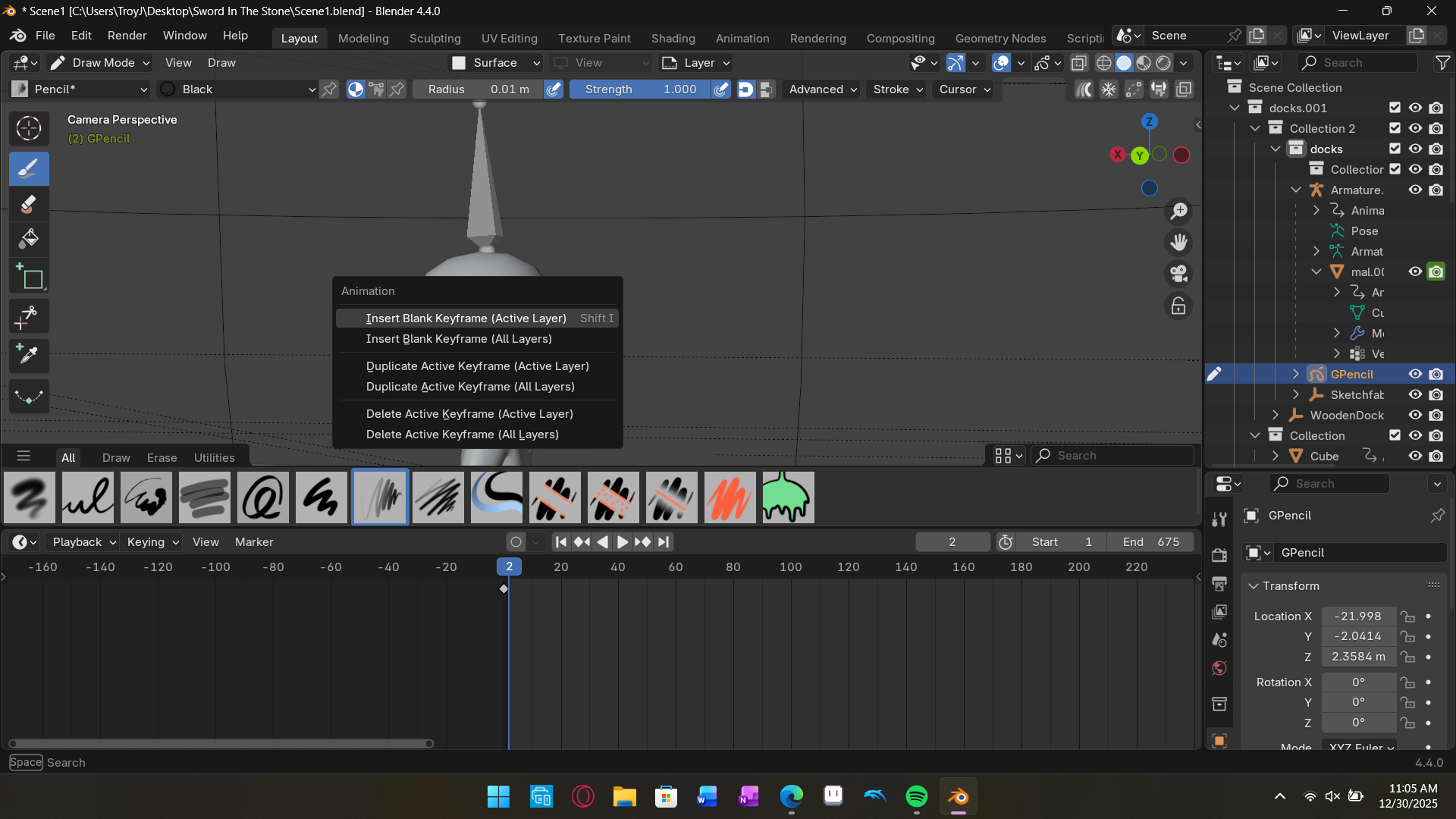The height and width of the screenshot is (819, 1456).
Task: Play animation forward
Action: tap(623, 541)
